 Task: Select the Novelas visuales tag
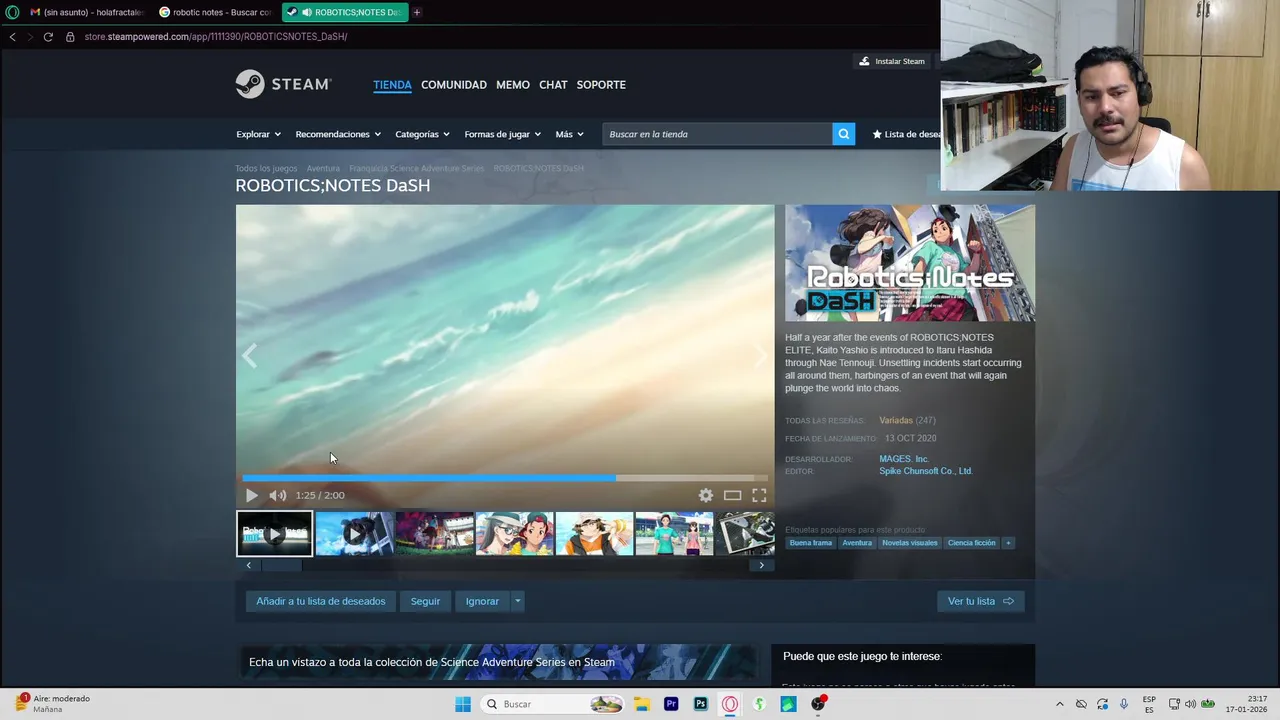(910, 543)
